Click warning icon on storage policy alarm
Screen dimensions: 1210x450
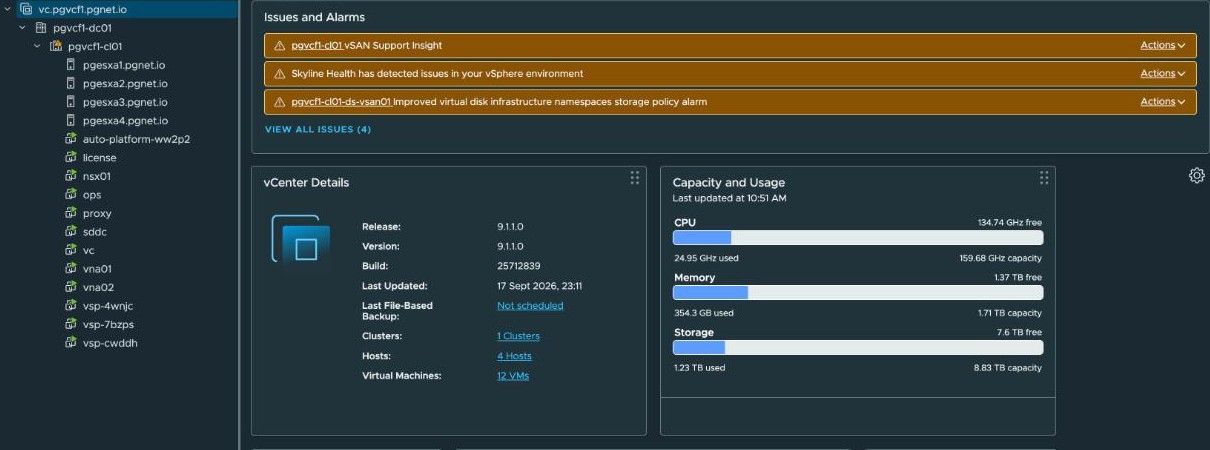coord(279,102)
